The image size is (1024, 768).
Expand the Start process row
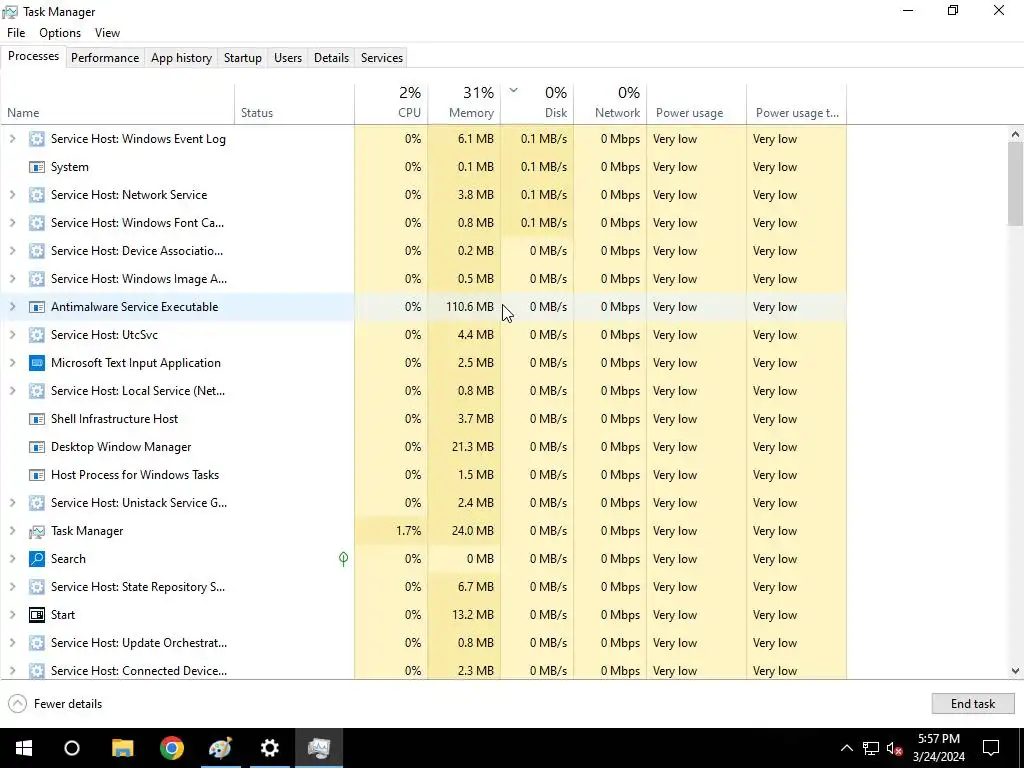(x=12, y=615)
